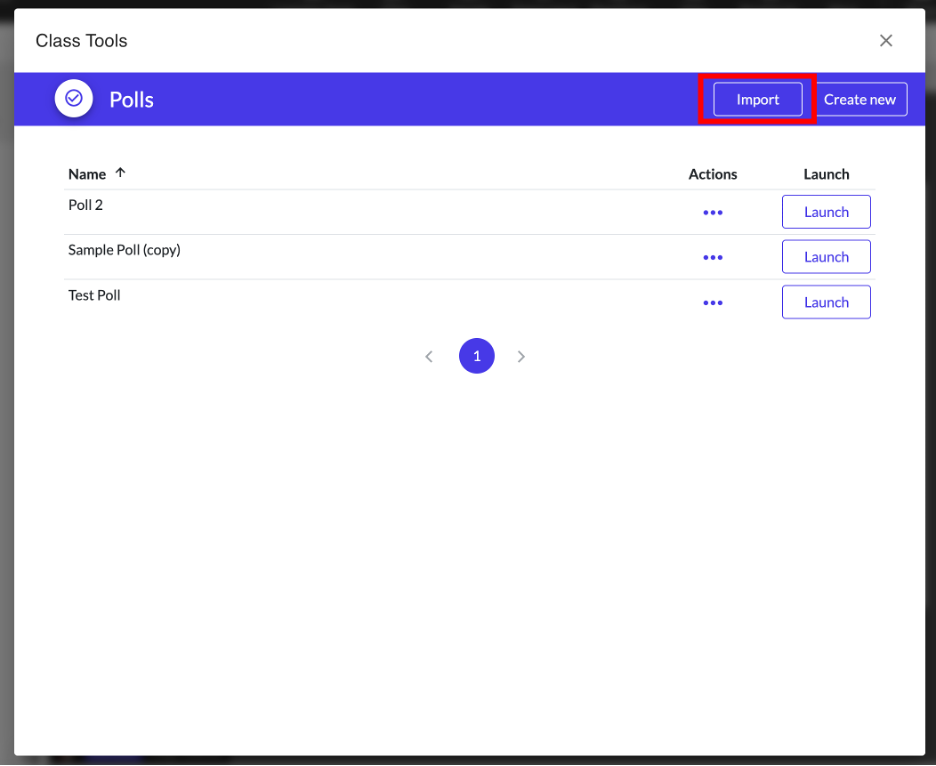Go to previous page arrow

(429, 356)
